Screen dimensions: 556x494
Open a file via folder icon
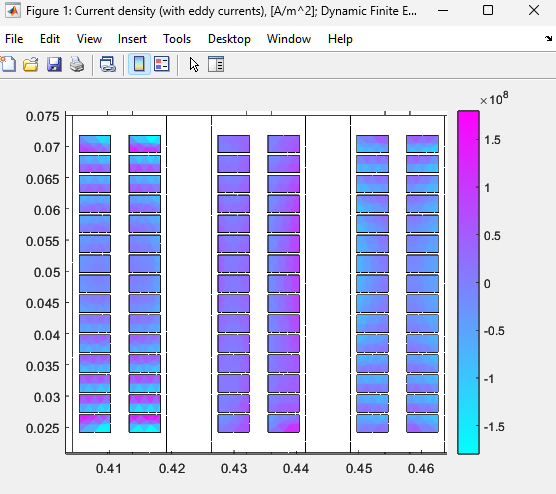31,65
